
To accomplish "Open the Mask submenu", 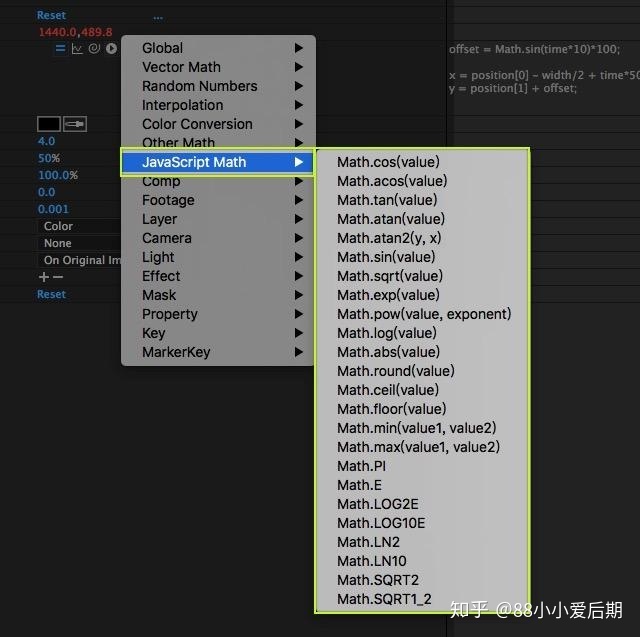I will (x=218, y=295).
